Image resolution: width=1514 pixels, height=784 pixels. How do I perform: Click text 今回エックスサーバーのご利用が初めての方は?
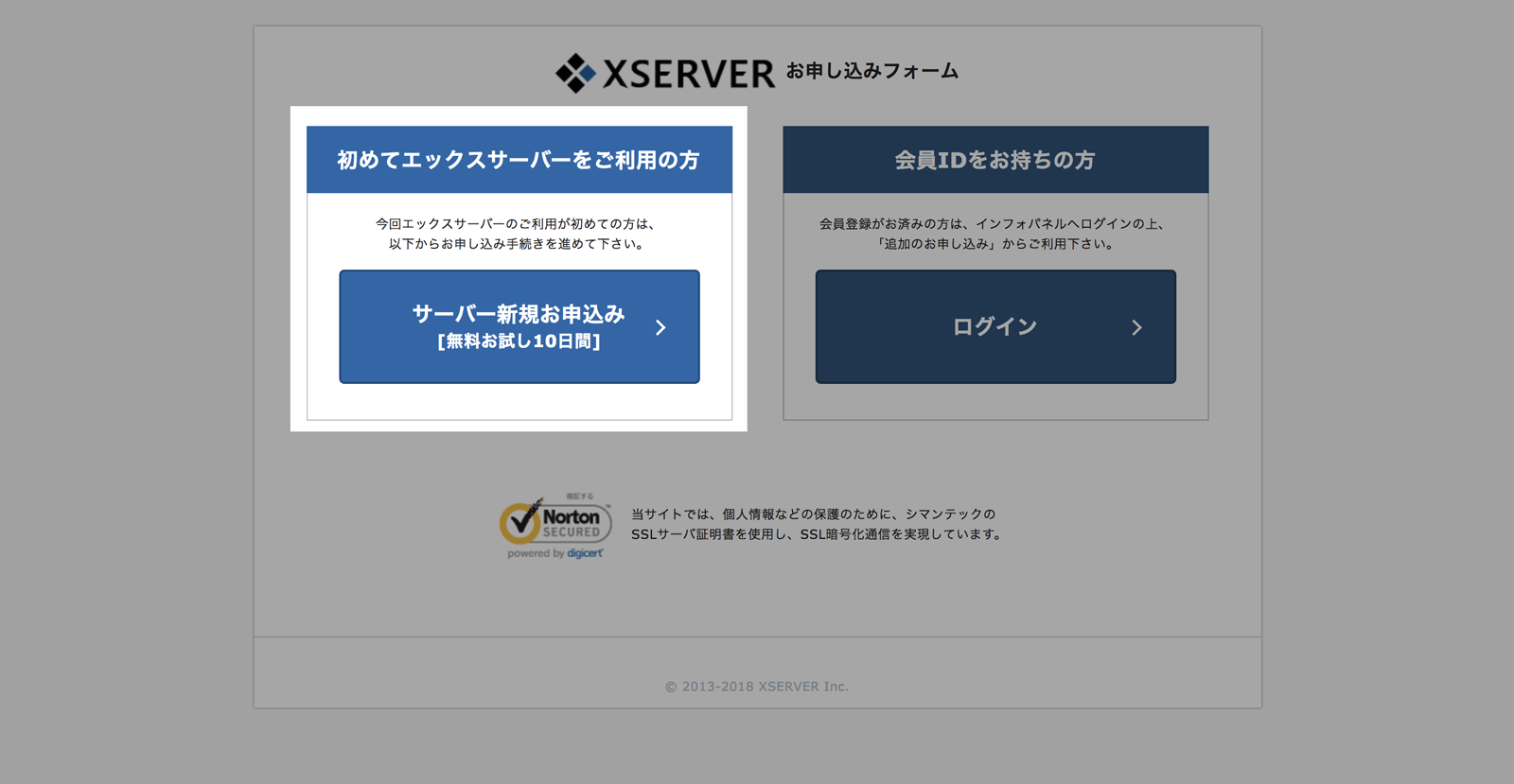tap(514, 224)
